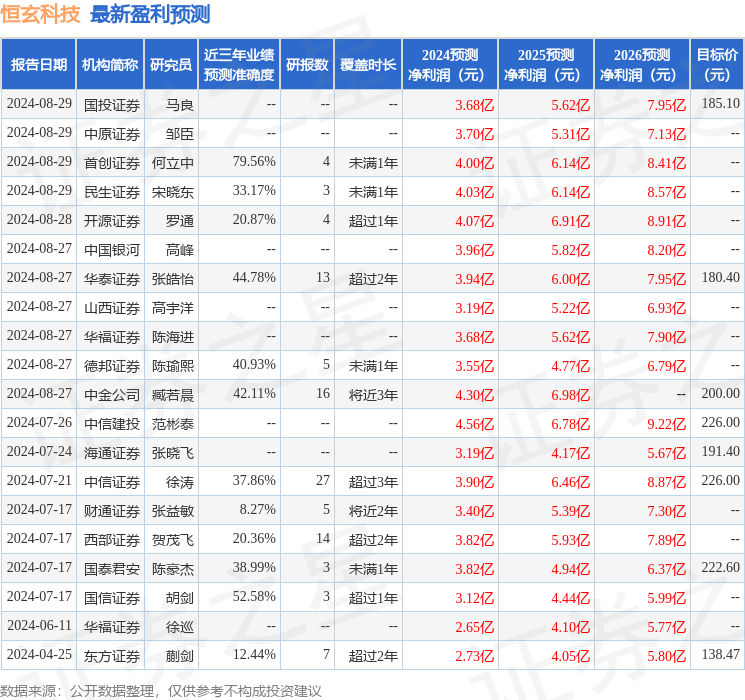Click analyst name 徐巡

[180, 627]
